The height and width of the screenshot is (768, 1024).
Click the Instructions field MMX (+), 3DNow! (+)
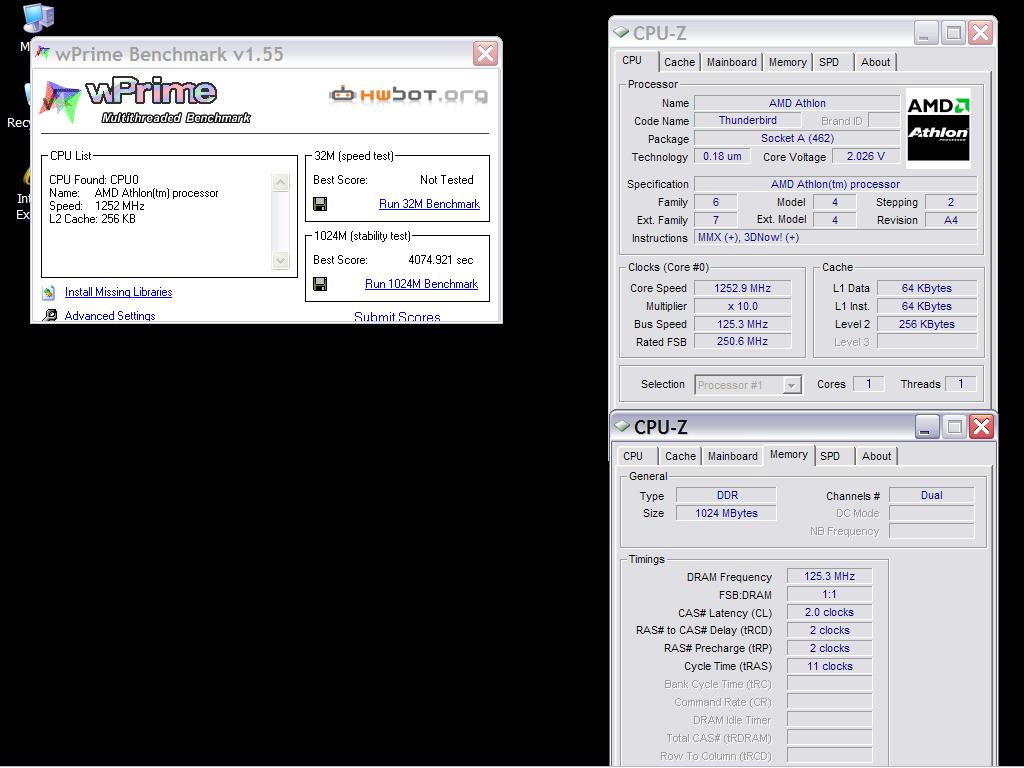(x=835, y=237)
